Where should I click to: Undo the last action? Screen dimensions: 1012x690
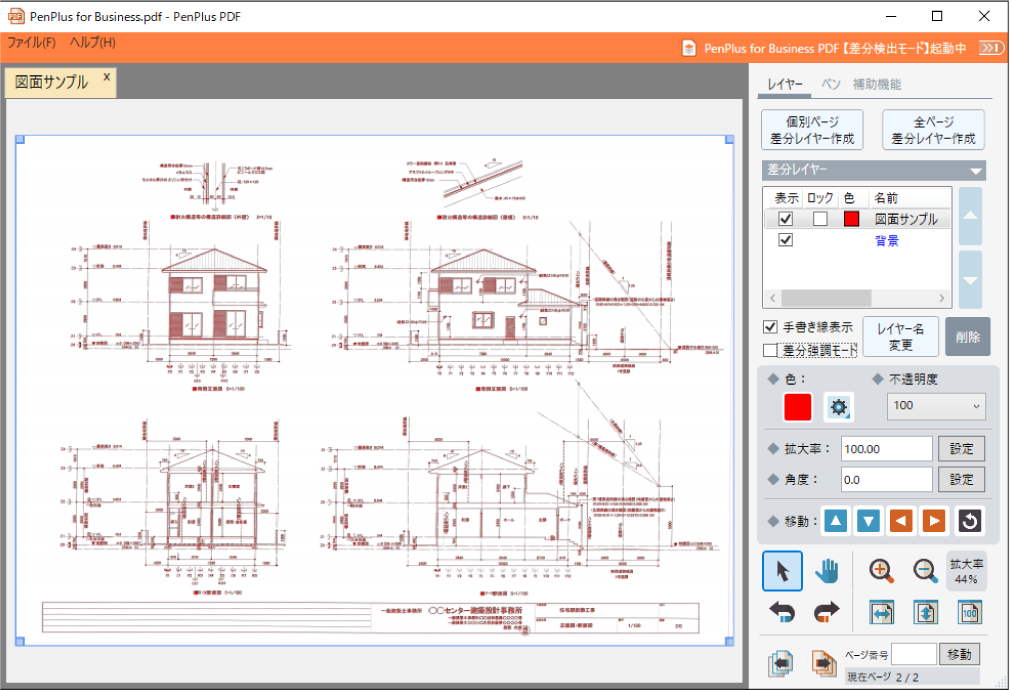(782, 612)
